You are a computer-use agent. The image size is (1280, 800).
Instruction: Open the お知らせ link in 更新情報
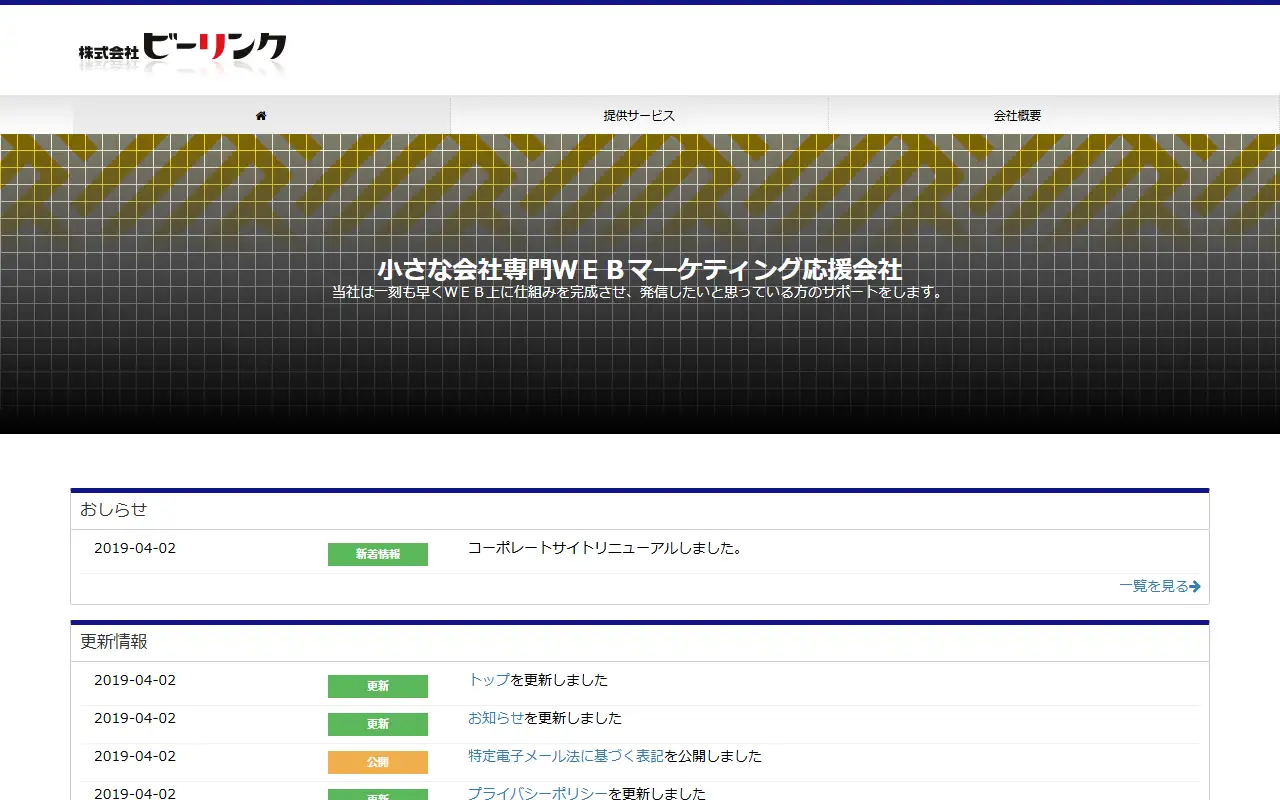point(496,718)
